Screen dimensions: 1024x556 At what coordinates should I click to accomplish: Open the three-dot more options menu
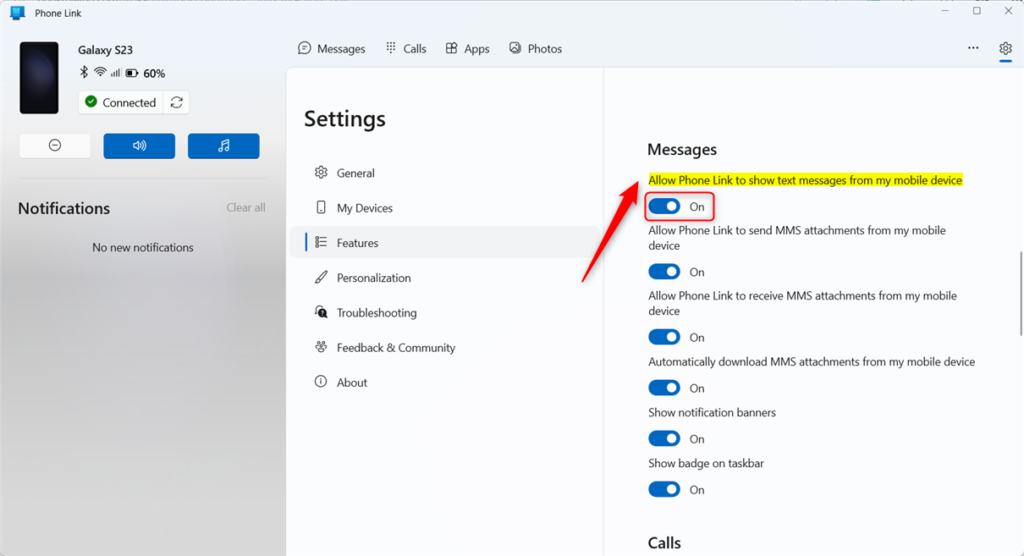973,48
